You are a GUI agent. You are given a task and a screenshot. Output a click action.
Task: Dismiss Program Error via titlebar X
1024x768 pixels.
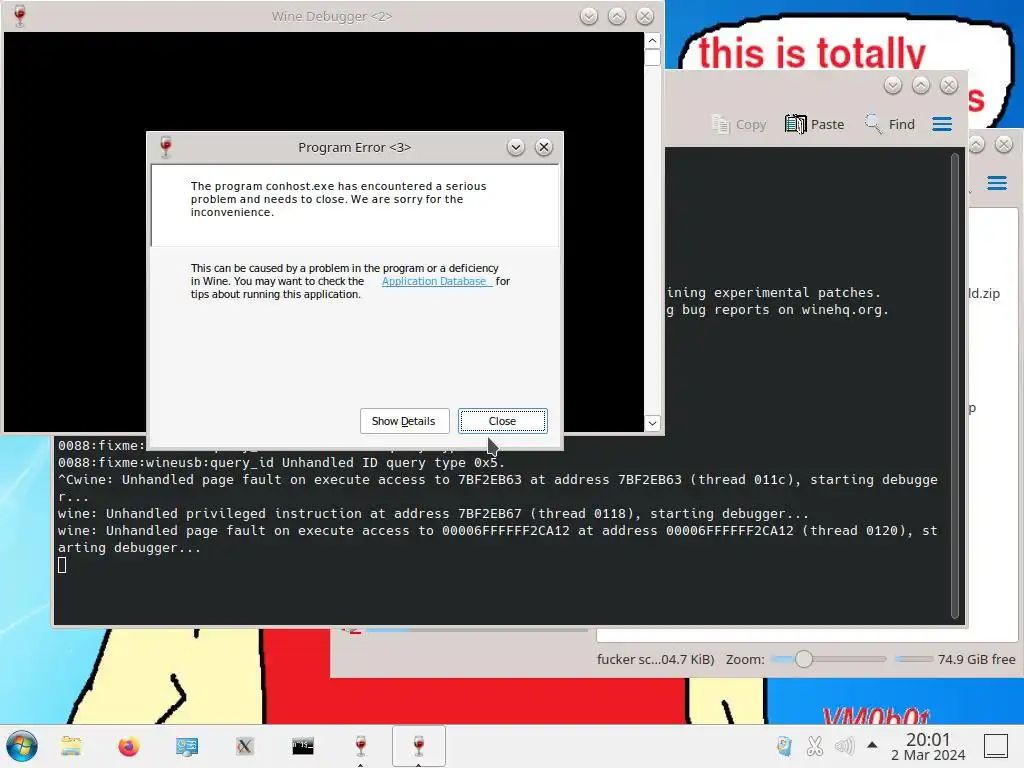pos(543,148)
